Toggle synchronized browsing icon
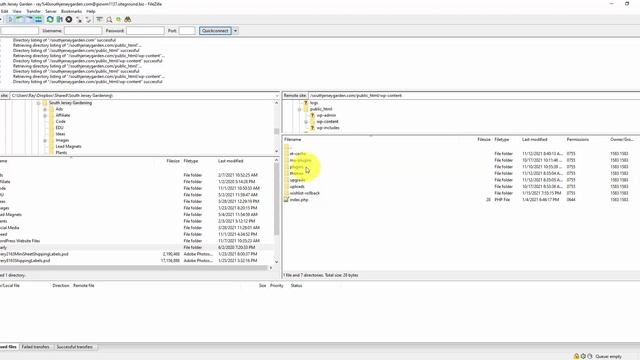640x360 pixels. tap(118, 20)
